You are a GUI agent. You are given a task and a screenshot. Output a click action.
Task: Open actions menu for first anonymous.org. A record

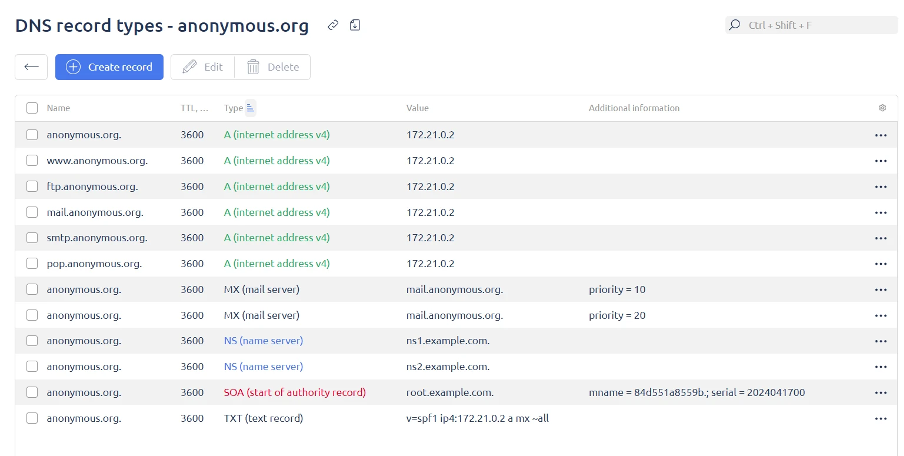pyautogui.click(x=880, y=135)
